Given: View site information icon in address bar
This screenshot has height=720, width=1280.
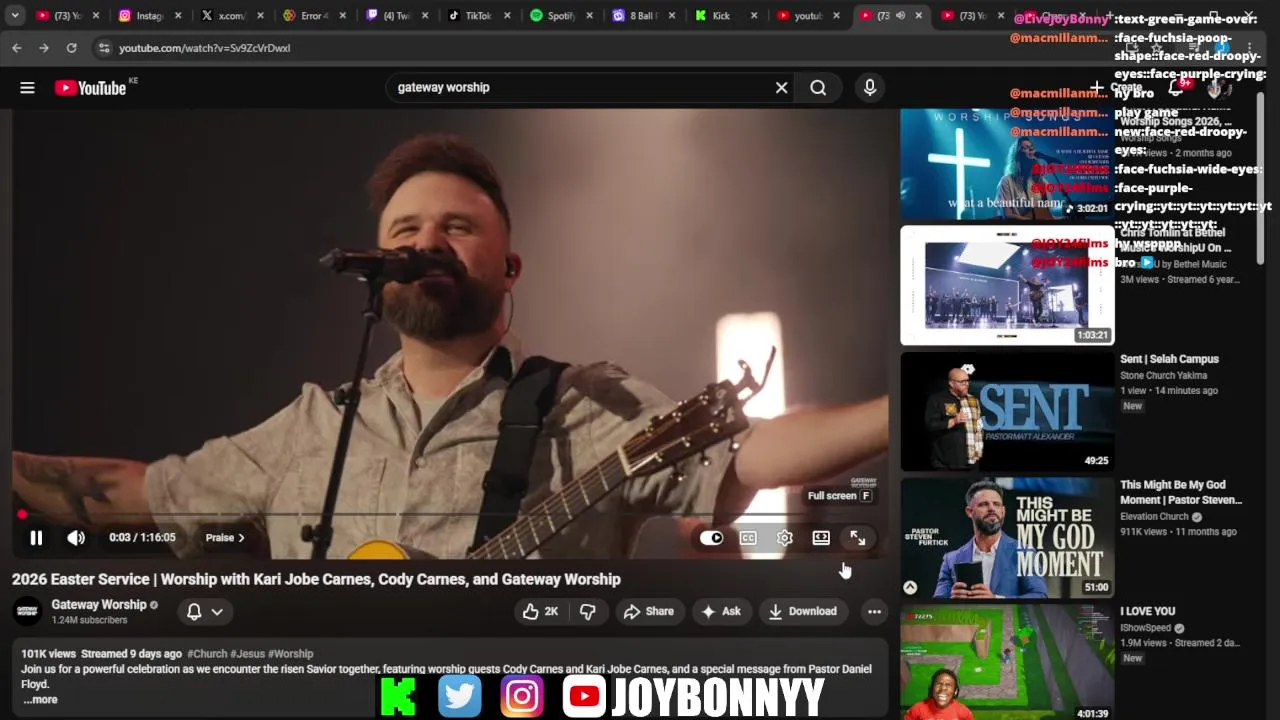Looking at the screenshot, I should [104, 48].
